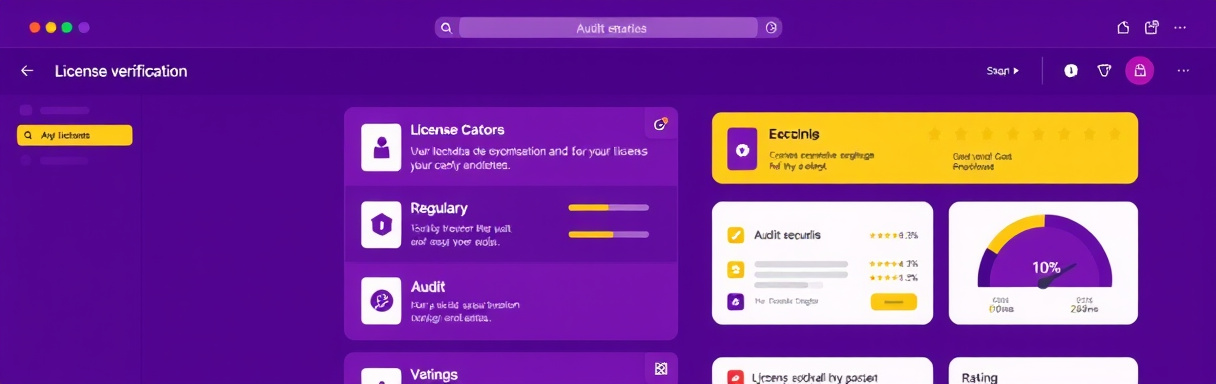Click the first star on the yellow banner
Image resolution: width=1216 pixels, height=384 pixels.
(x=934, y=133)
